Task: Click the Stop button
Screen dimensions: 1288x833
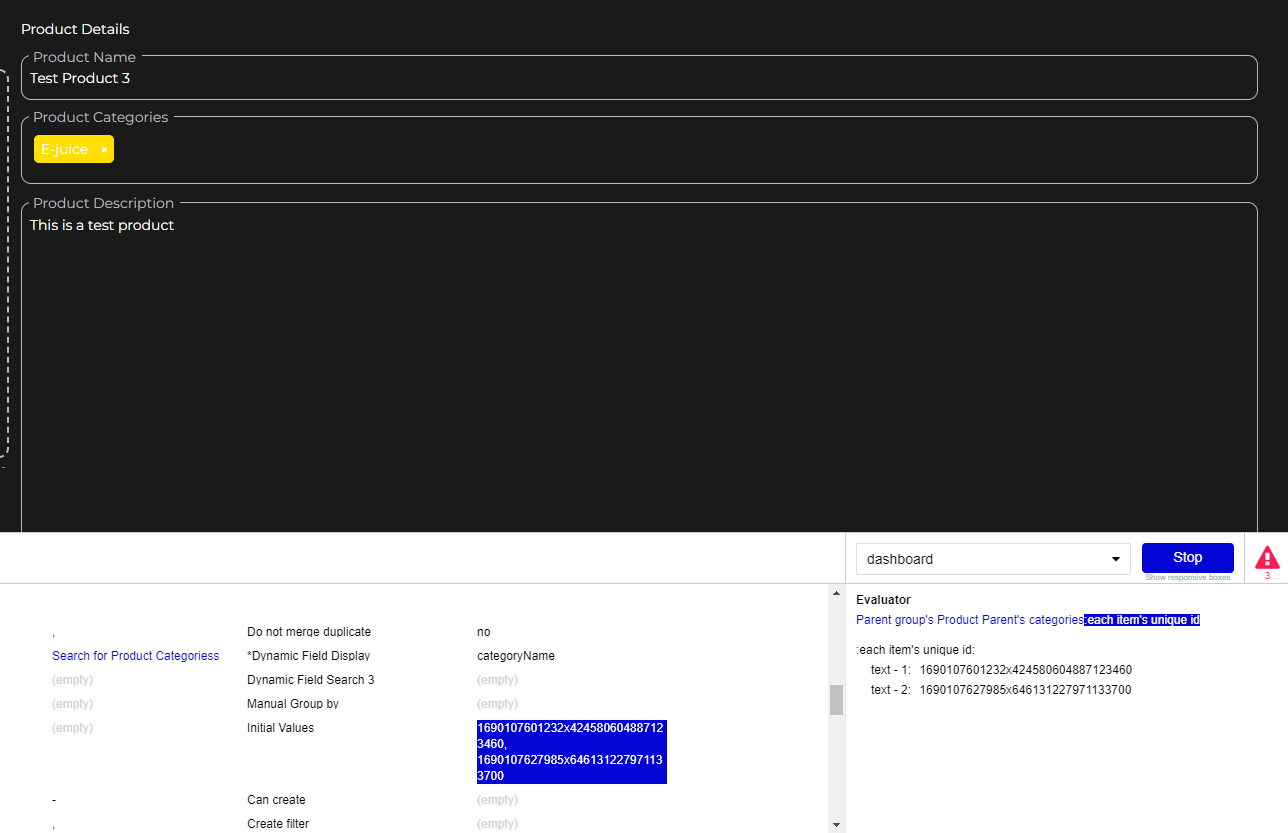Action: (1186, 556)
